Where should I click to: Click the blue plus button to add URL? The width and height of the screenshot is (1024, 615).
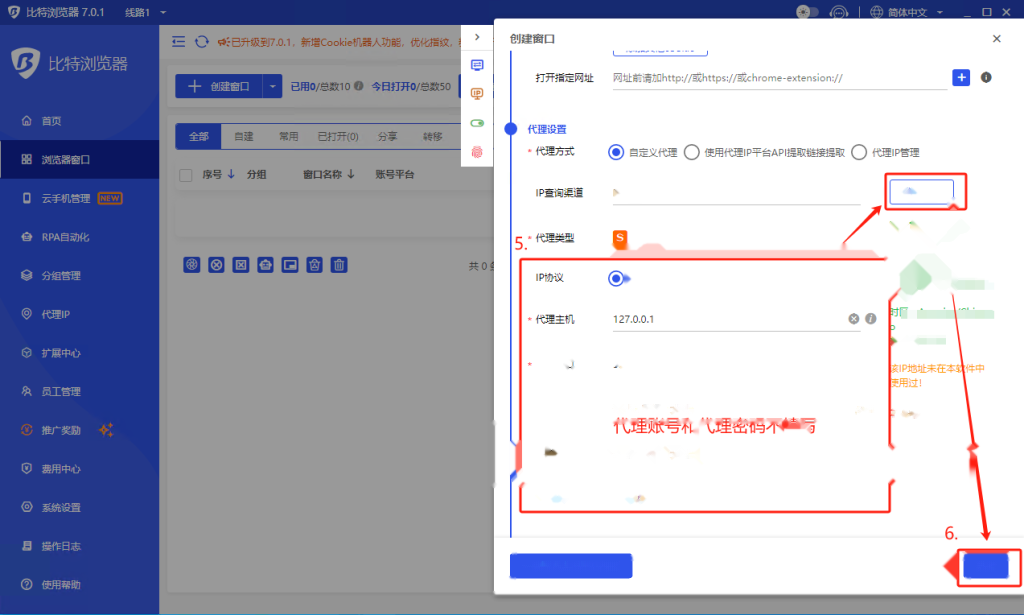(961, 78)
